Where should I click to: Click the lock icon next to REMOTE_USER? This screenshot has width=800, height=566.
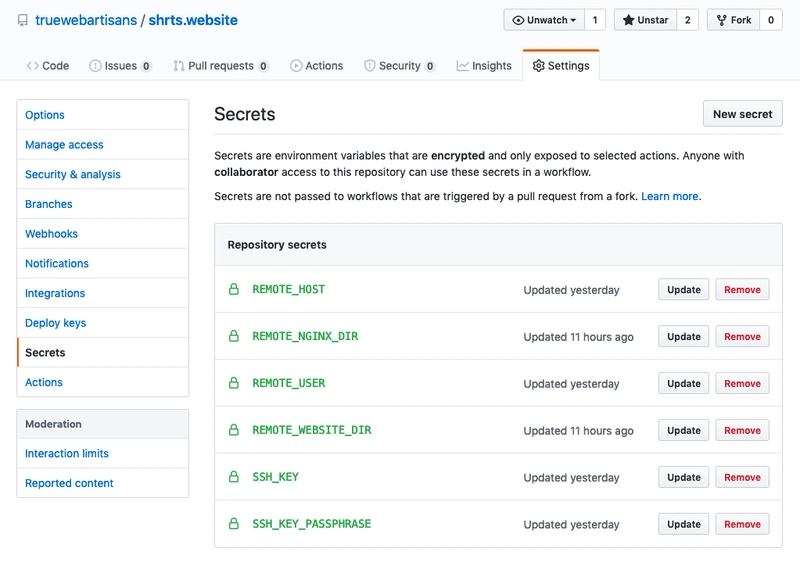coord(234,383)
